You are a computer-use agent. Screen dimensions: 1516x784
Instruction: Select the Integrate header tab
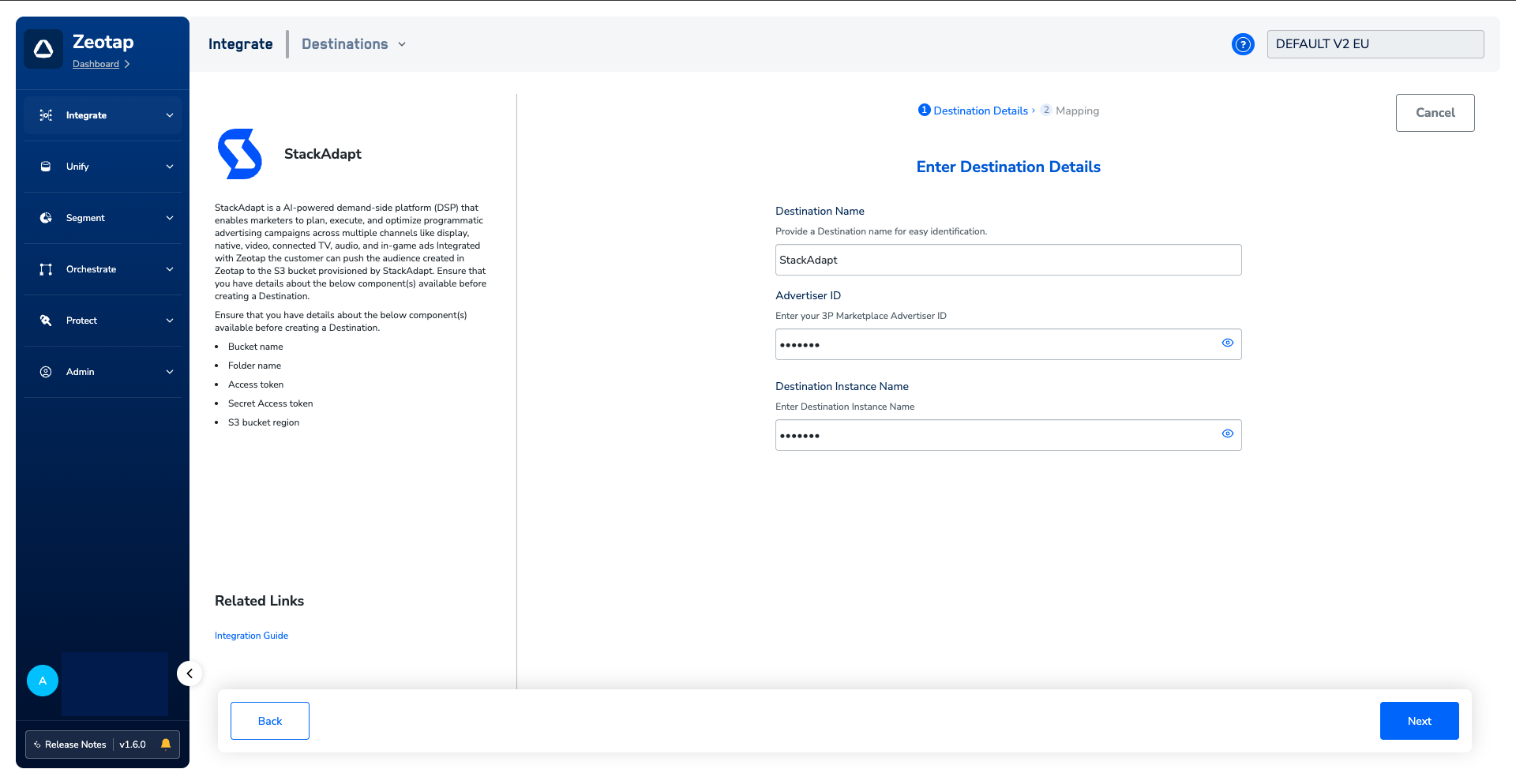point(241,44)
